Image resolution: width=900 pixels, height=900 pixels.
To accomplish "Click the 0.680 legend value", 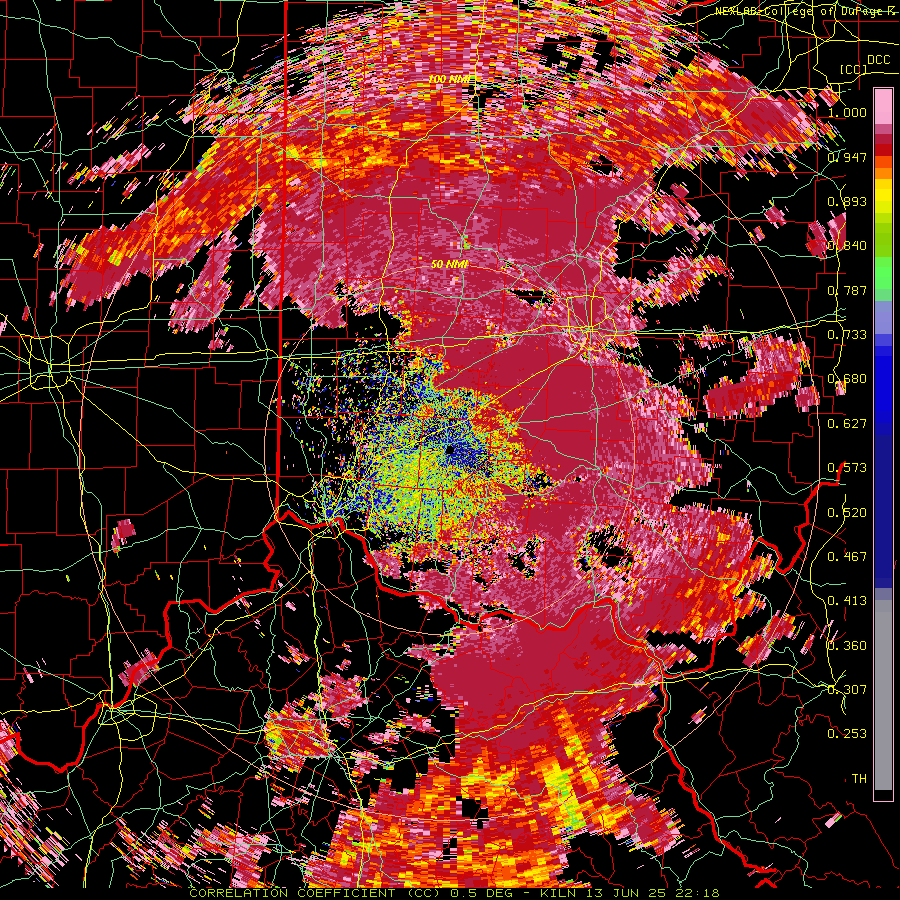I will click(x=847, y=379).
